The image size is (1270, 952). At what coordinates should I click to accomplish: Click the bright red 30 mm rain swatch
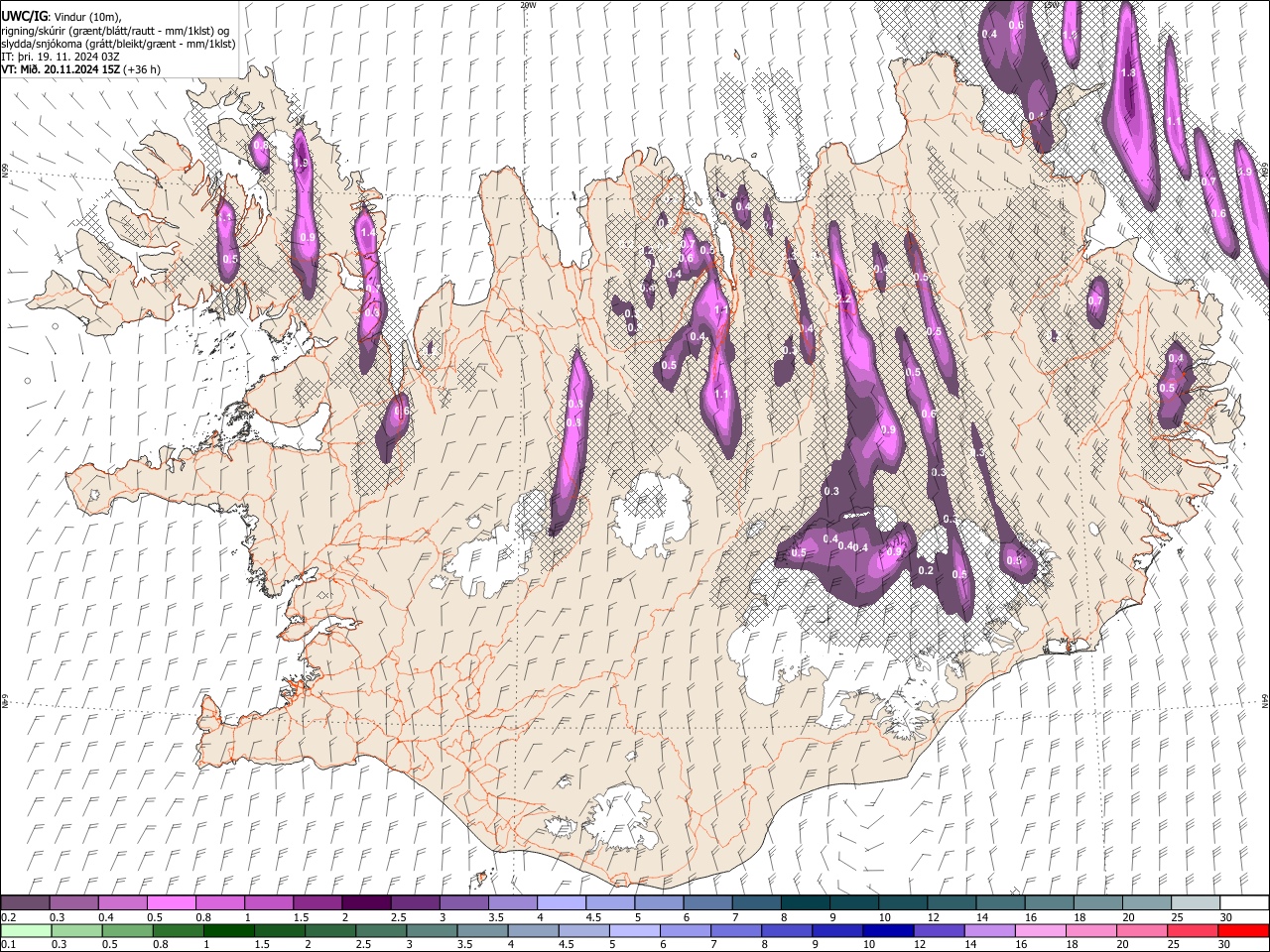tap(1243, 930)
